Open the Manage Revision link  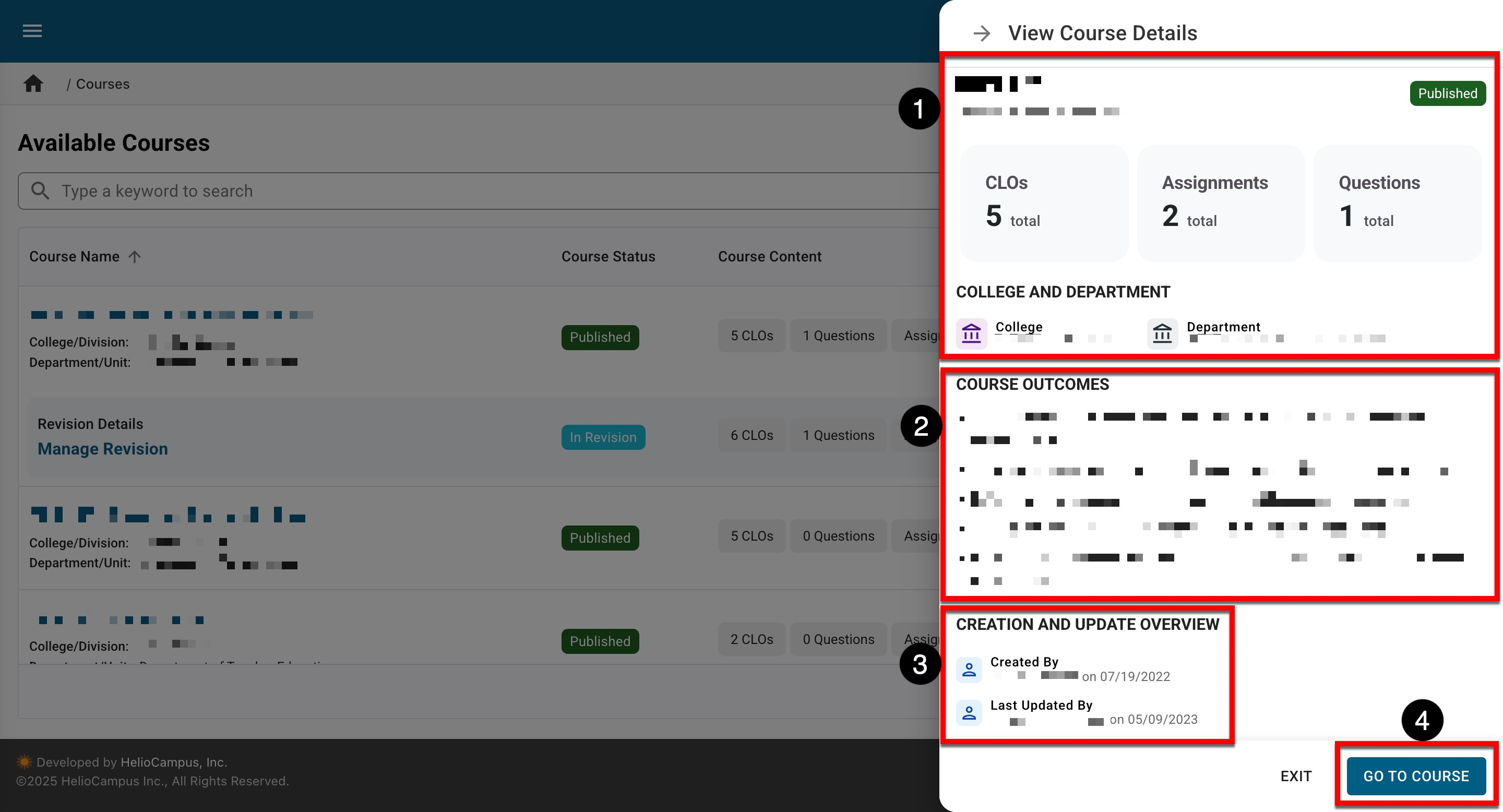pos(103,449)
